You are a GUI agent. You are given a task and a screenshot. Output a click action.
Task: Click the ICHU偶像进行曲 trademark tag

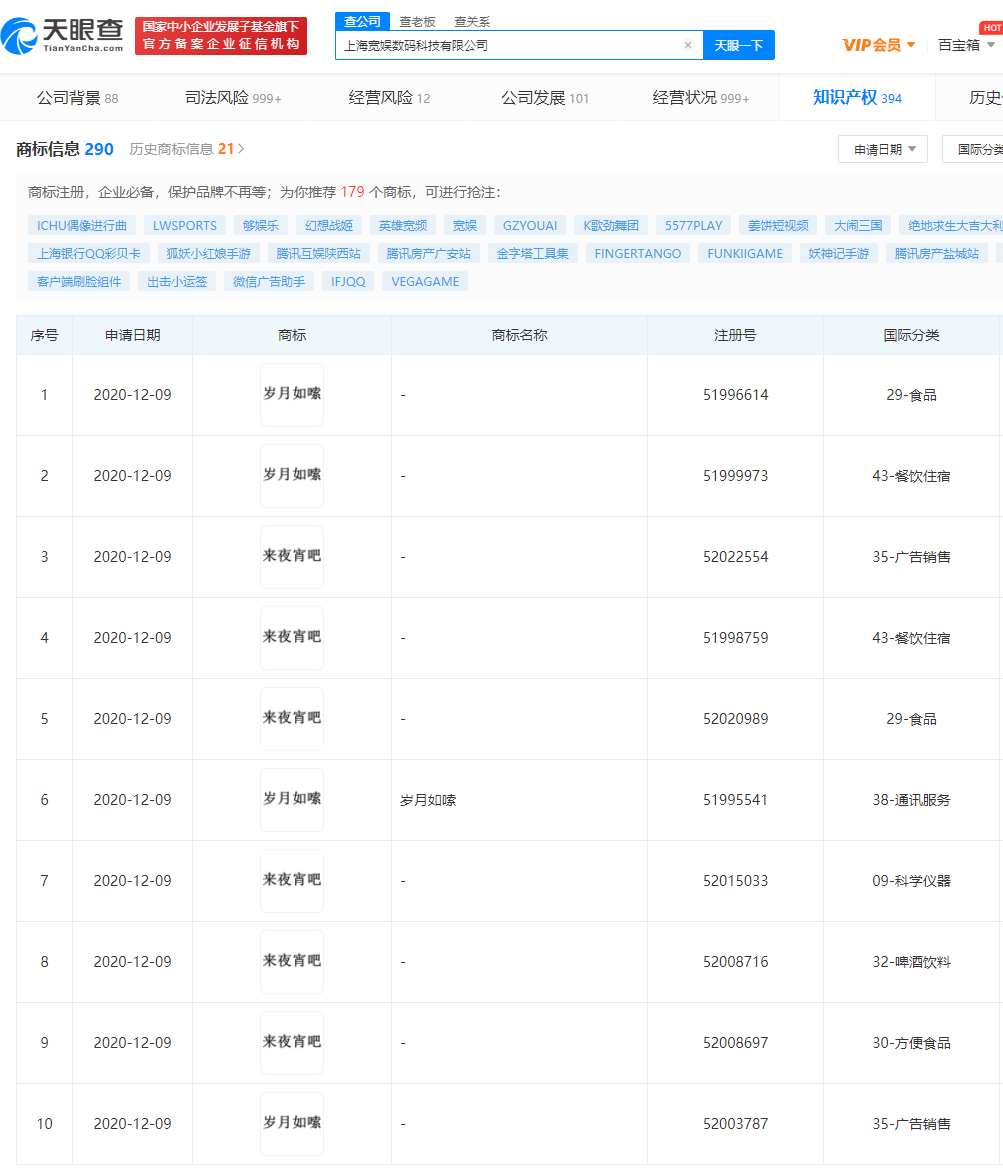[x=82, y=225]
